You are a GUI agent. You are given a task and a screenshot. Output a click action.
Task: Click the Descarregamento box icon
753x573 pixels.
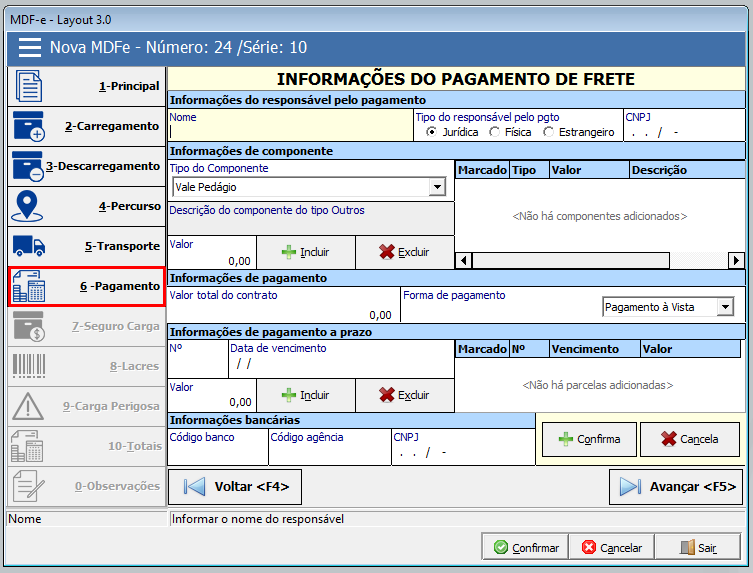(29, 166)
